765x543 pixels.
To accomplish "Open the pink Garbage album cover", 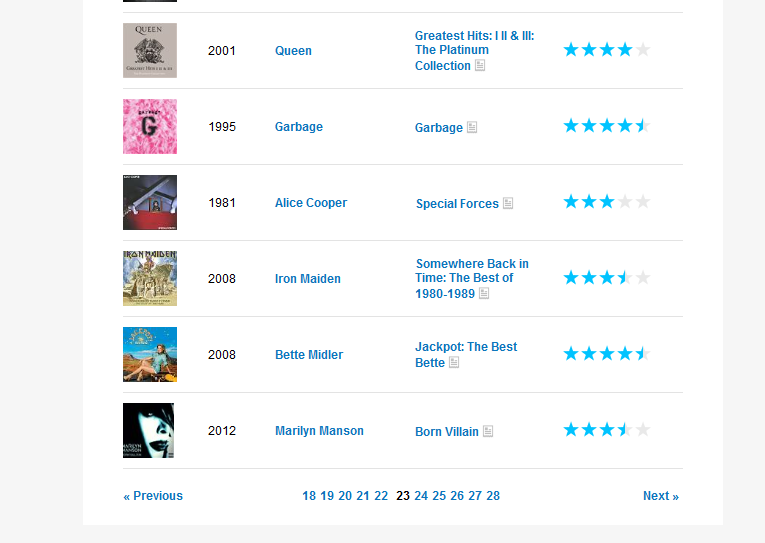I will pyautogui.click(x=150, y=126).
